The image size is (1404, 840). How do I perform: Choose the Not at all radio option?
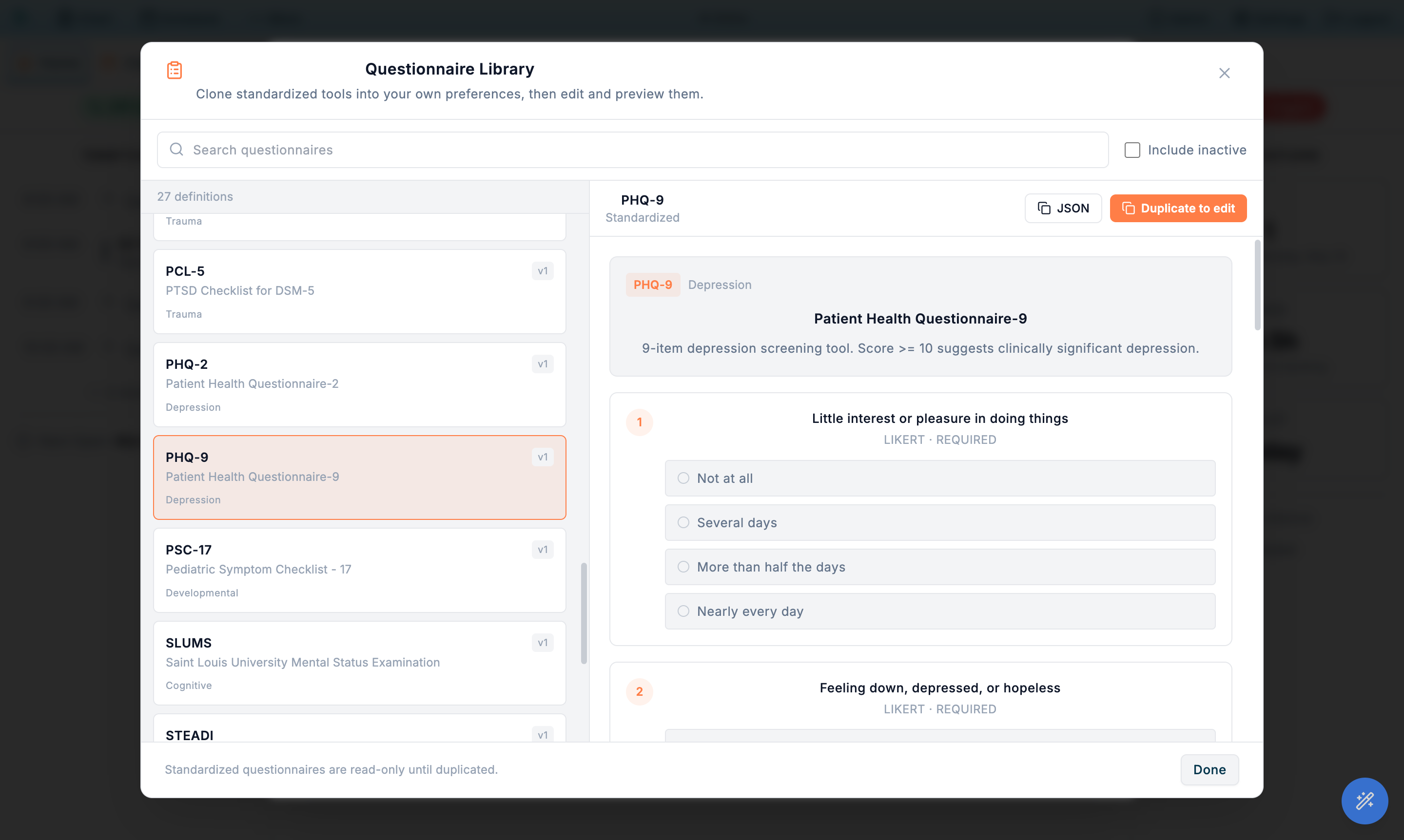click(939, 478)
